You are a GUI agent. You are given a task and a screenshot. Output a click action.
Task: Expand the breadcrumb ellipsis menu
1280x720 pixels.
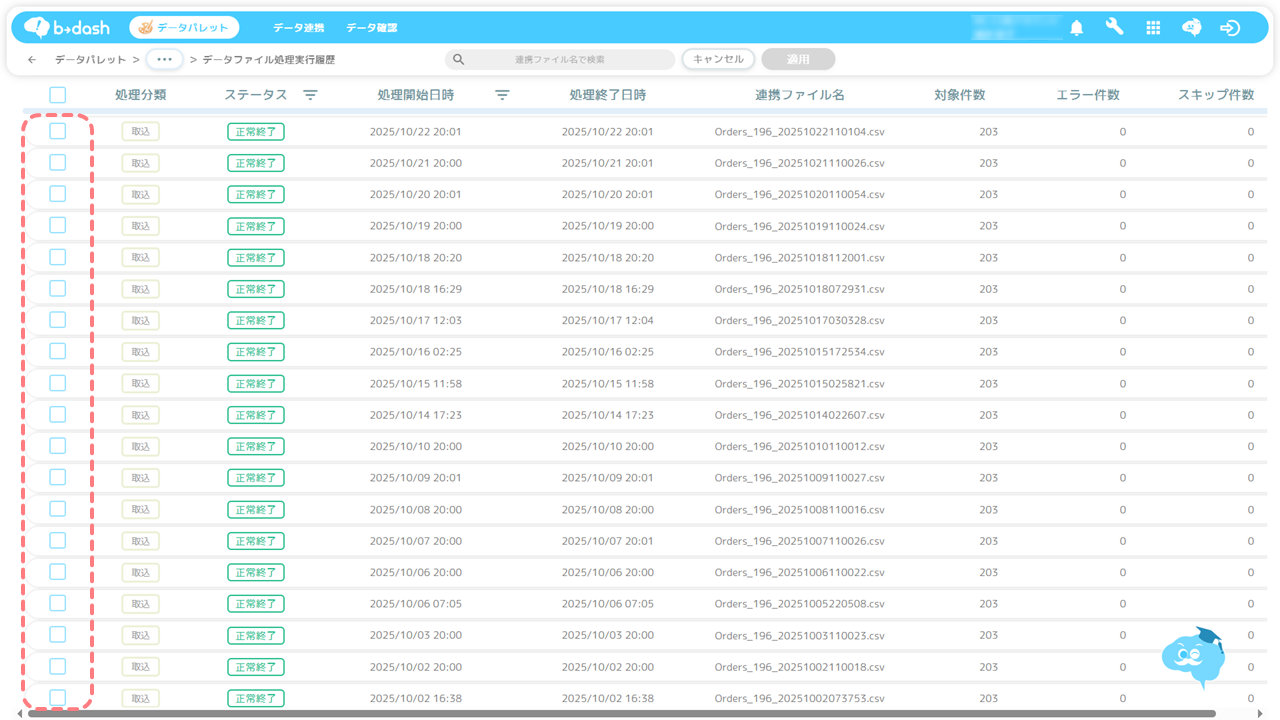point(164,60)
